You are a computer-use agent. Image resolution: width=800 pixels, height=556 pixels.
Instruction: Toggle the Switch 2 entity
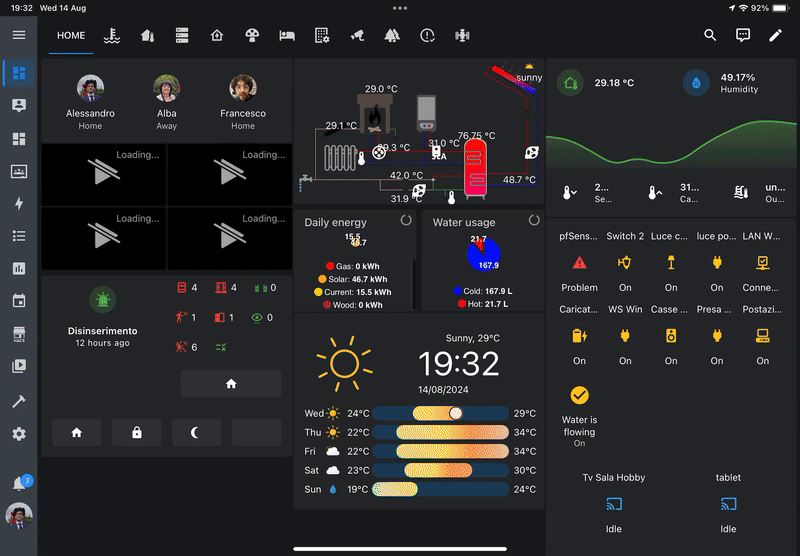pyautogui.click(x=625, y=263)
